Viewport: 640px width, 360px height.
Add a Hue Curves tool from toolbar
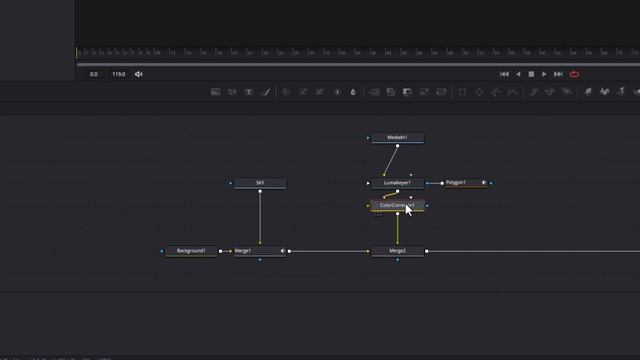click(320, 92)
